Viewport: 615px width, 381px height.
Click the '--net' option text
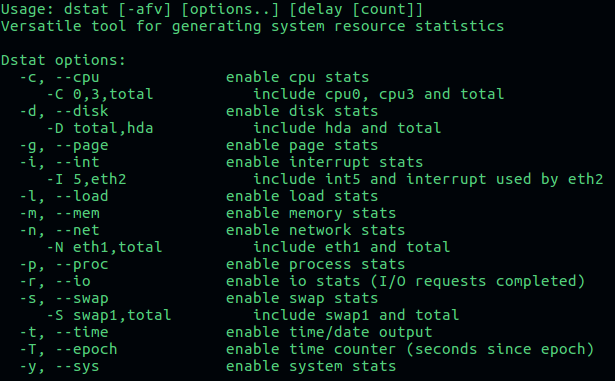point(77,230)
